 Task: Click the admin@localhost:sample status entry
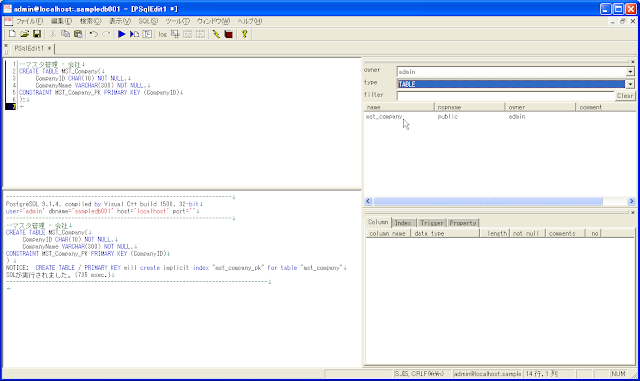click(487, 374)
